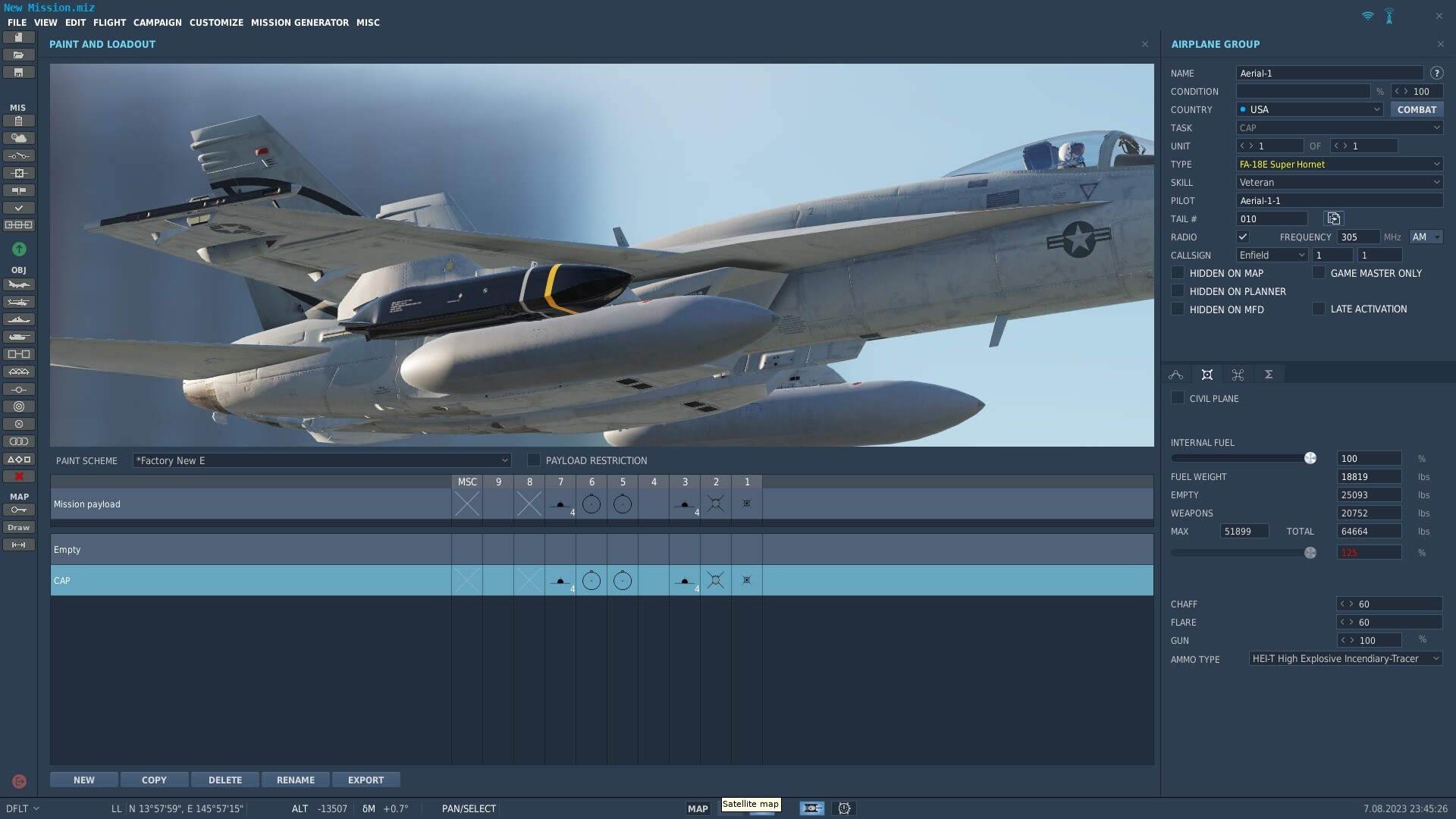
Task: Open the summary sigma tab
Action: pyautogui.click(x=1269, y=375)
